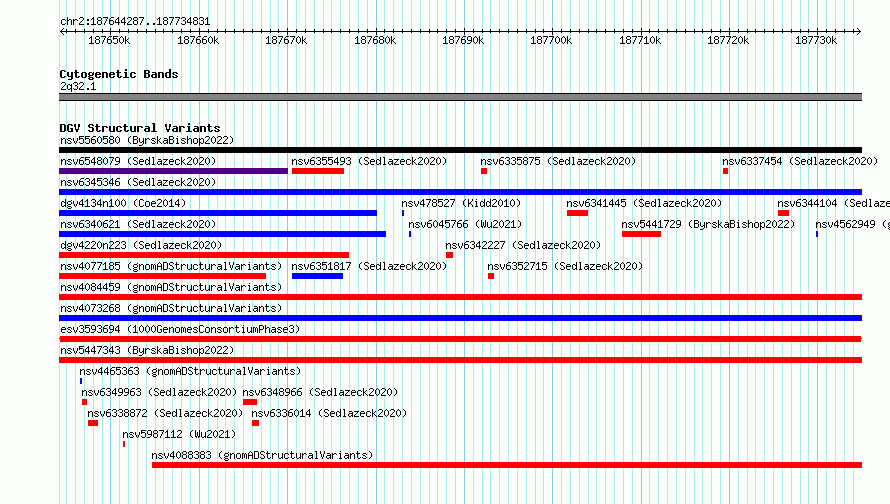Click the red marker under nsv6352715
The height and width of the screenshot is (504, 890).
tap(491, 276)
